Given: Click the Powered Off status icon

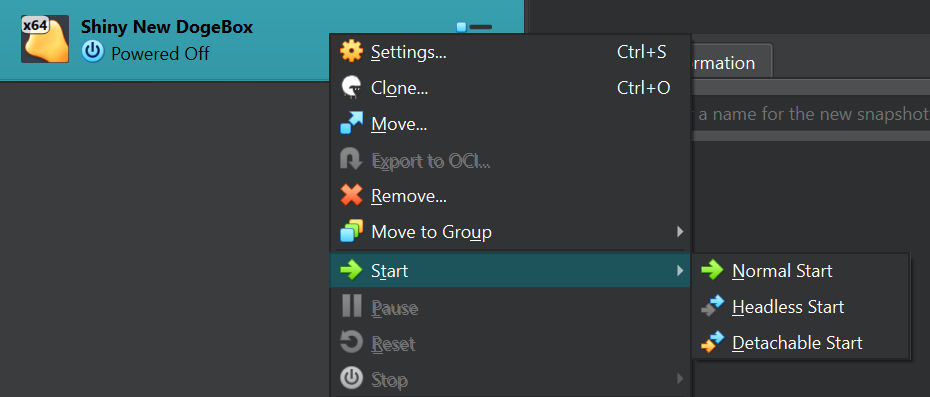Looking at the screenshot, I should click(x=92, y=52).
